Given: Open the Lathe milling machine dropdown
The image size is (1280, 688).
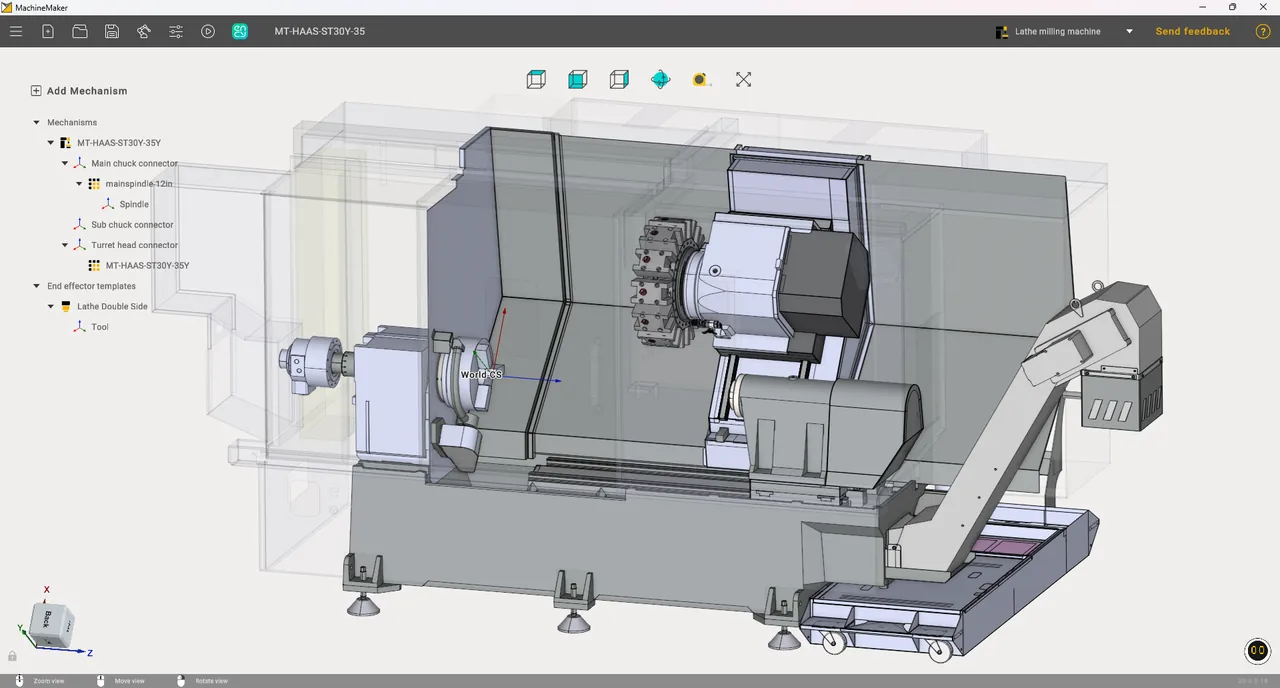Looking at the screenshot, I should (1129, 31).
